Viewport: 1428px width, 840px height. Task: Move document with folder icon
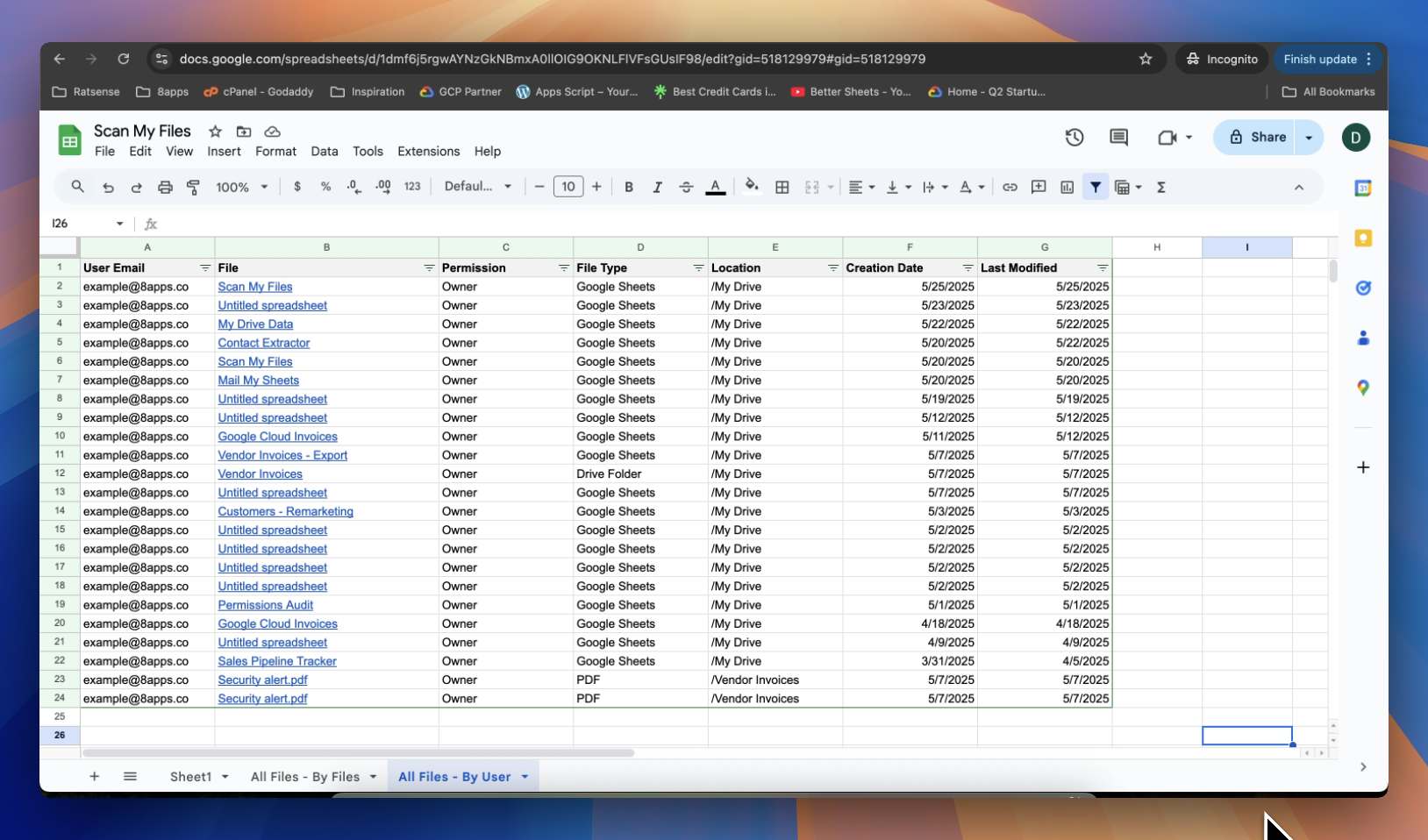tap(244, 132)
